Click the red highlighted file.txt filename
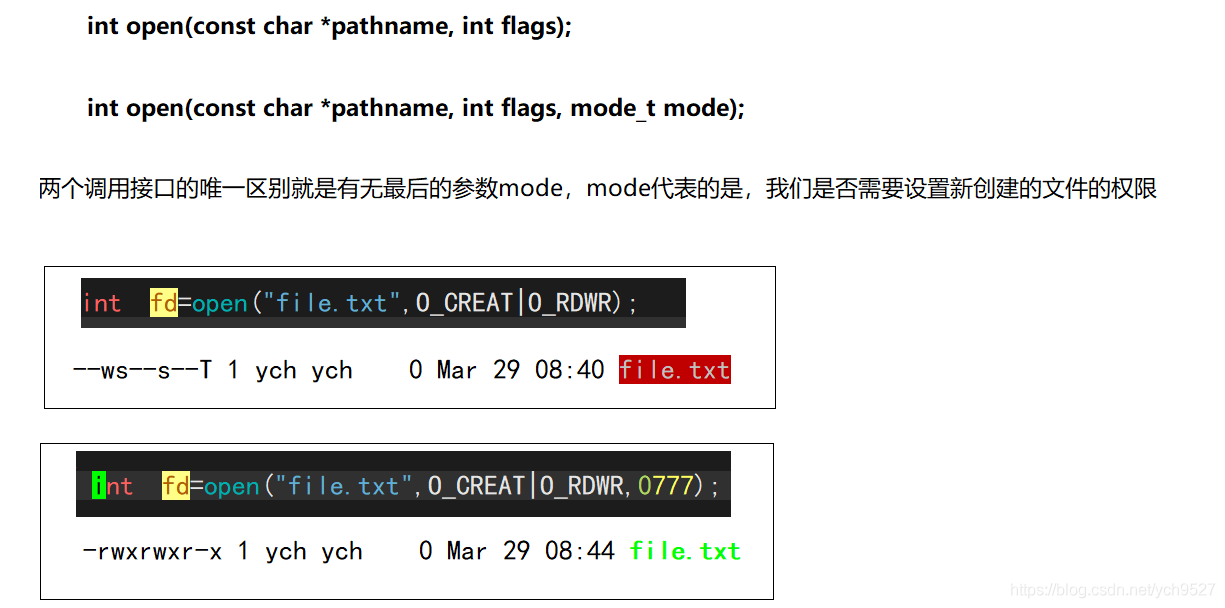The image size is (1225, 608). (675, 370)
